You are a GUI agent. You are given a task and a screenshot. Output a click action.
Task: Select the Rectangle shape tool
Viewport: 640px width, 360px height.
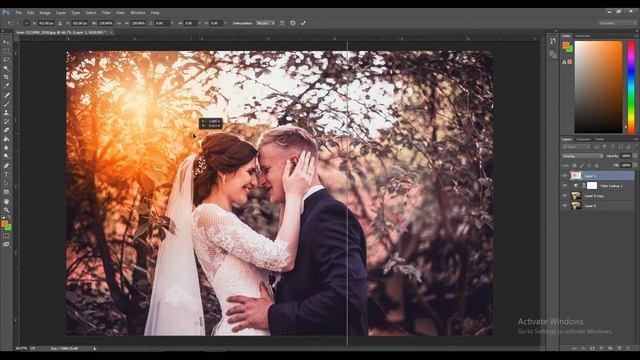tap(6, 192)
